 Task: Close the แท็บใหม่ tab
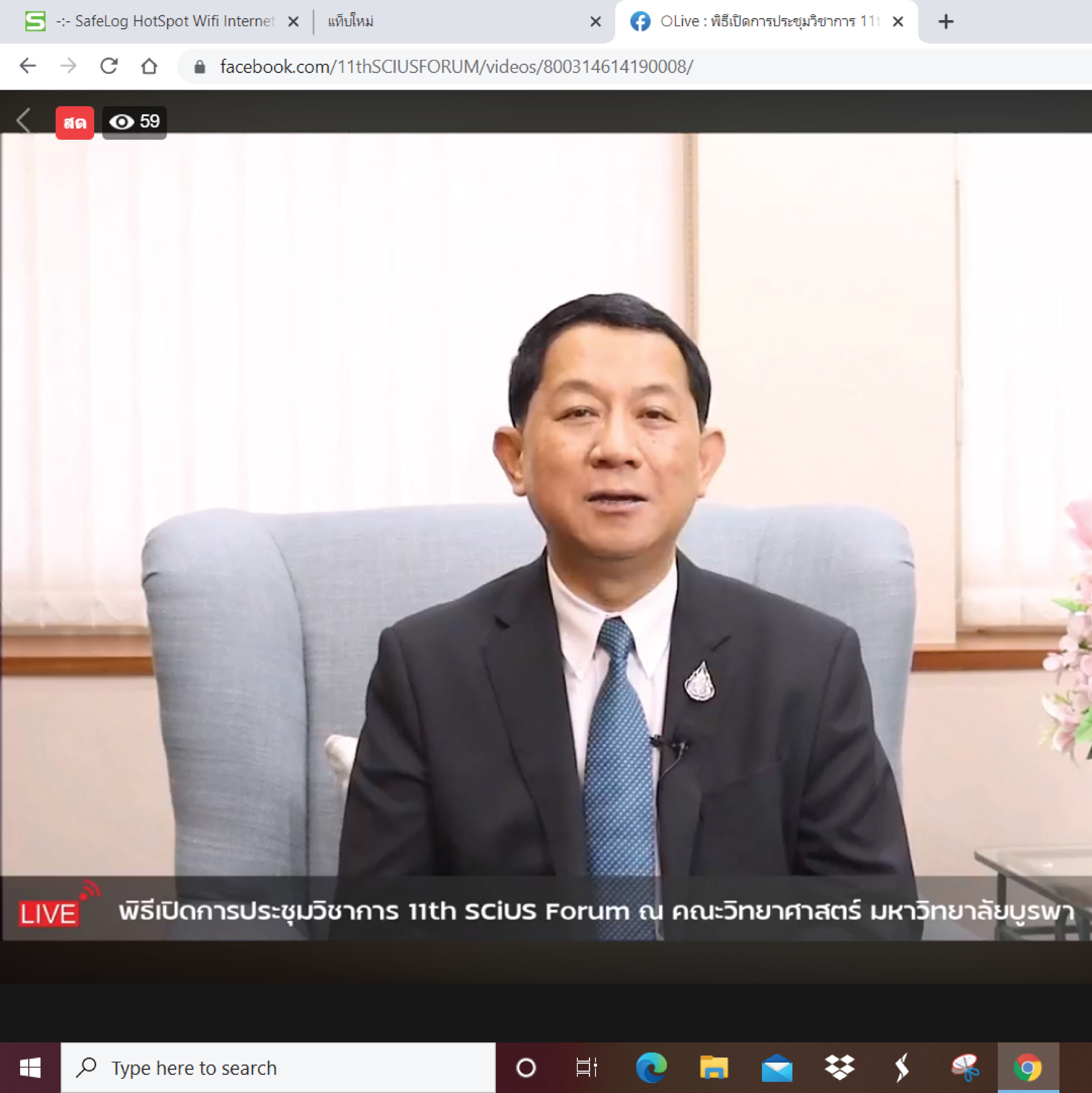click(595, 21)
